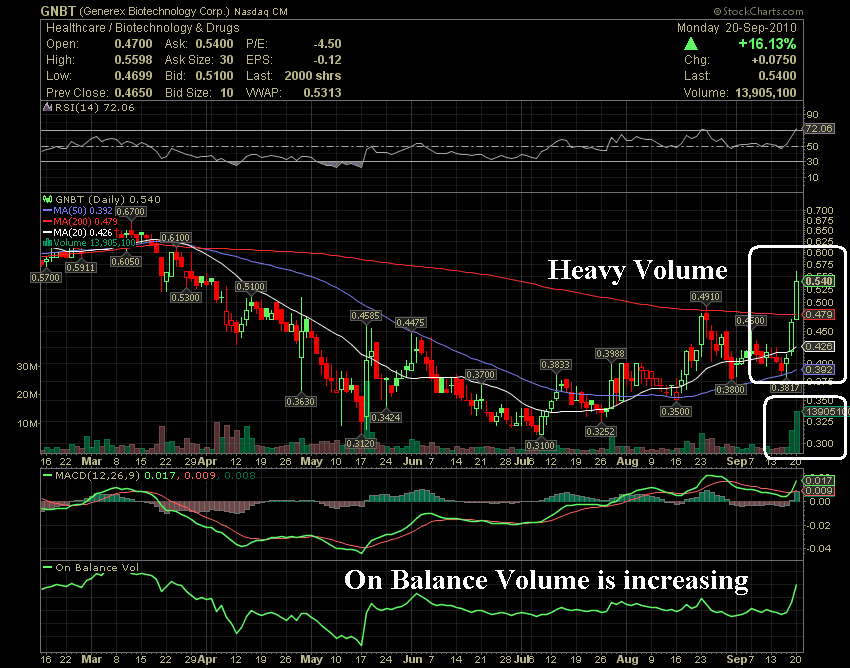This screenshot has width=850, height=668.
Task: Click the candlestick icon beside GNBT (Daily)
Action: point(47,200)
